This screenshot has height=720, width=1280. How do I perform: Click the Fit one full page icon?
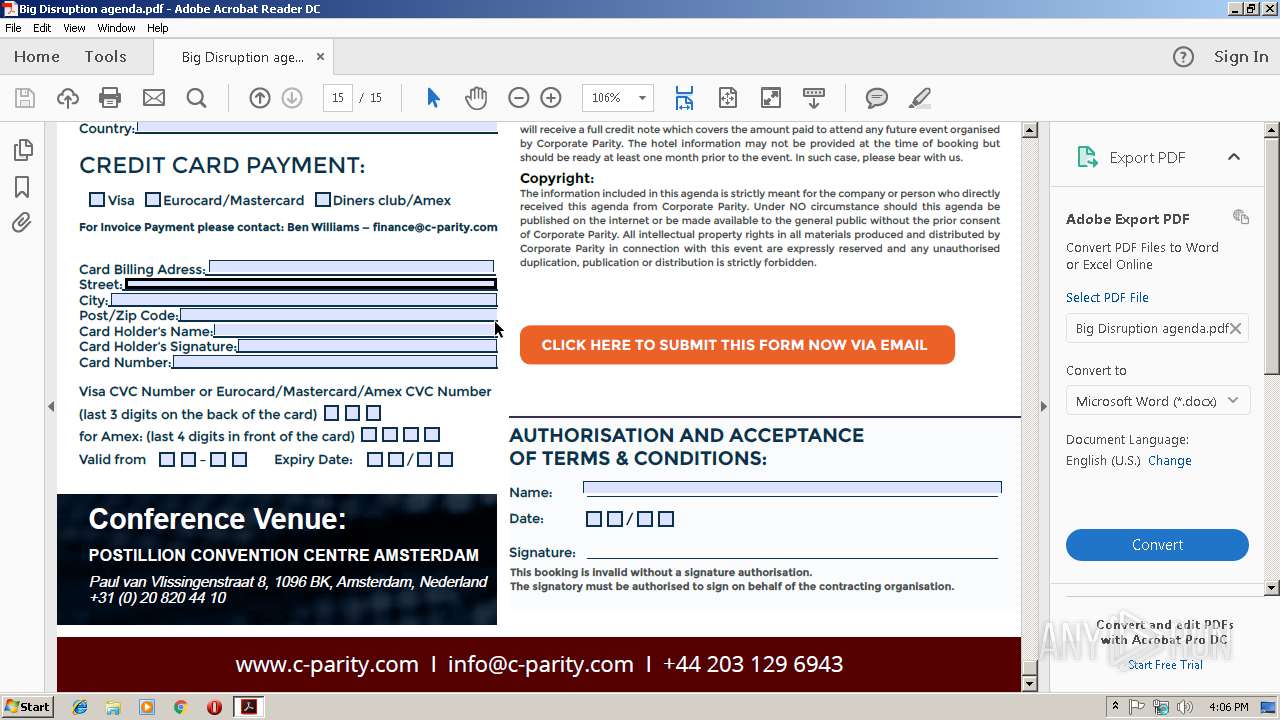coord(727,98)
